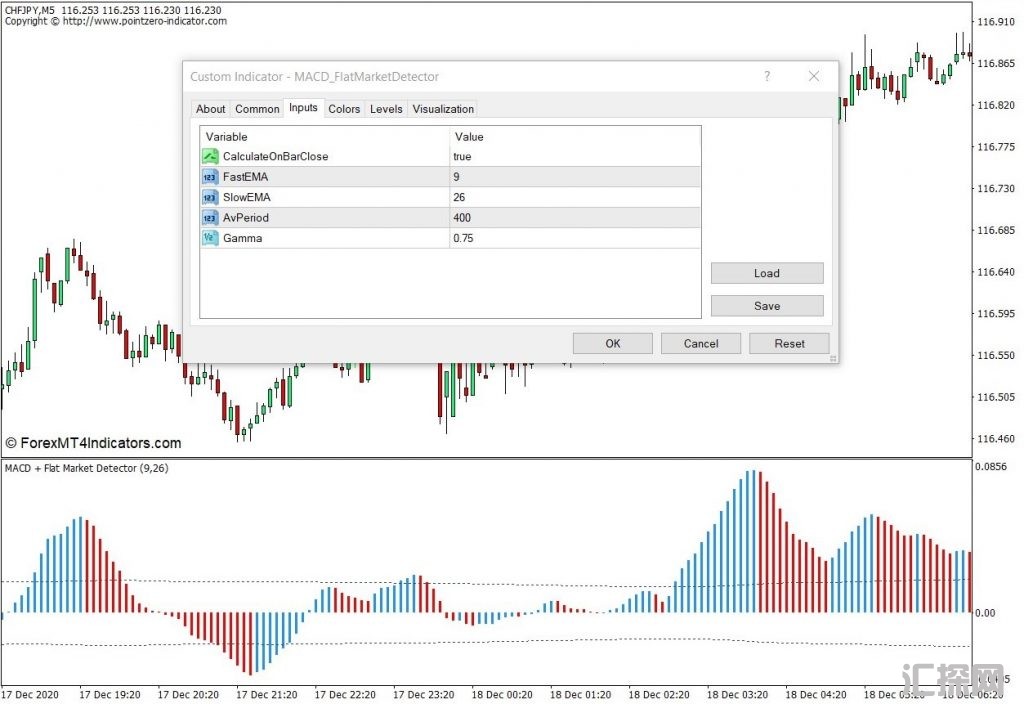The height and width of the screenshot is (704, 1024).
Task: Click the CalculateOnBarClose boolean type icon
Action: [x=210, y=156]
